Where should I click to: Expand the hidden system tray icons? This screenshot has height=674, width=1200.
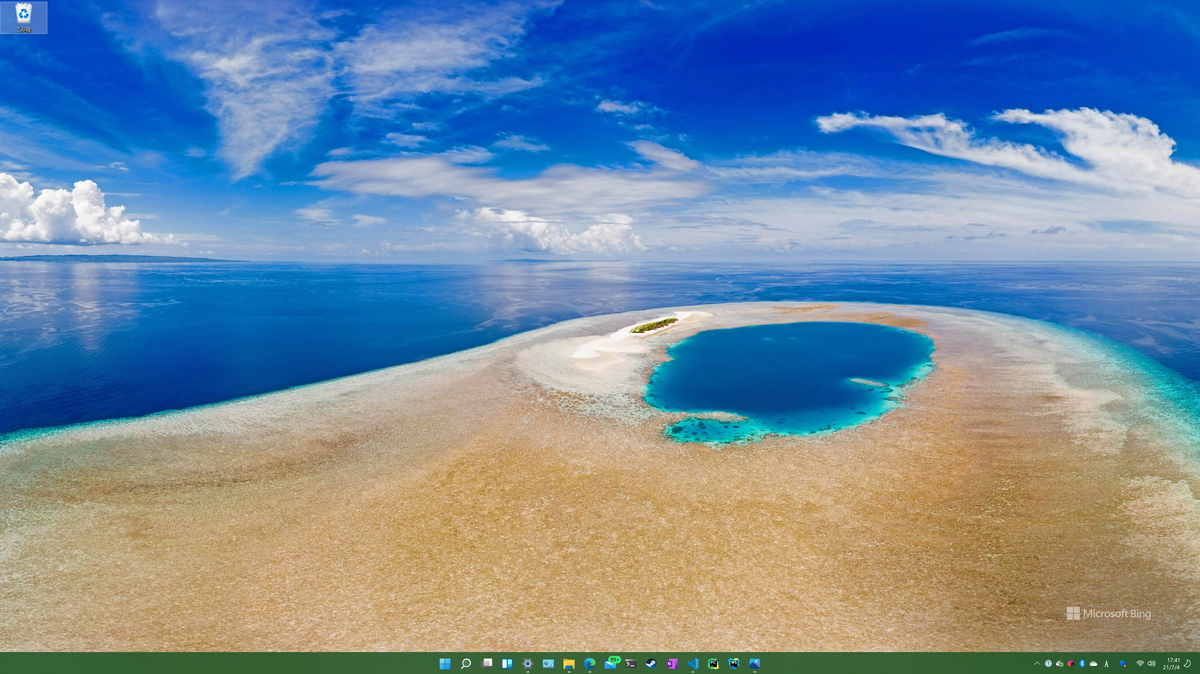click(x=1037, y=663)
